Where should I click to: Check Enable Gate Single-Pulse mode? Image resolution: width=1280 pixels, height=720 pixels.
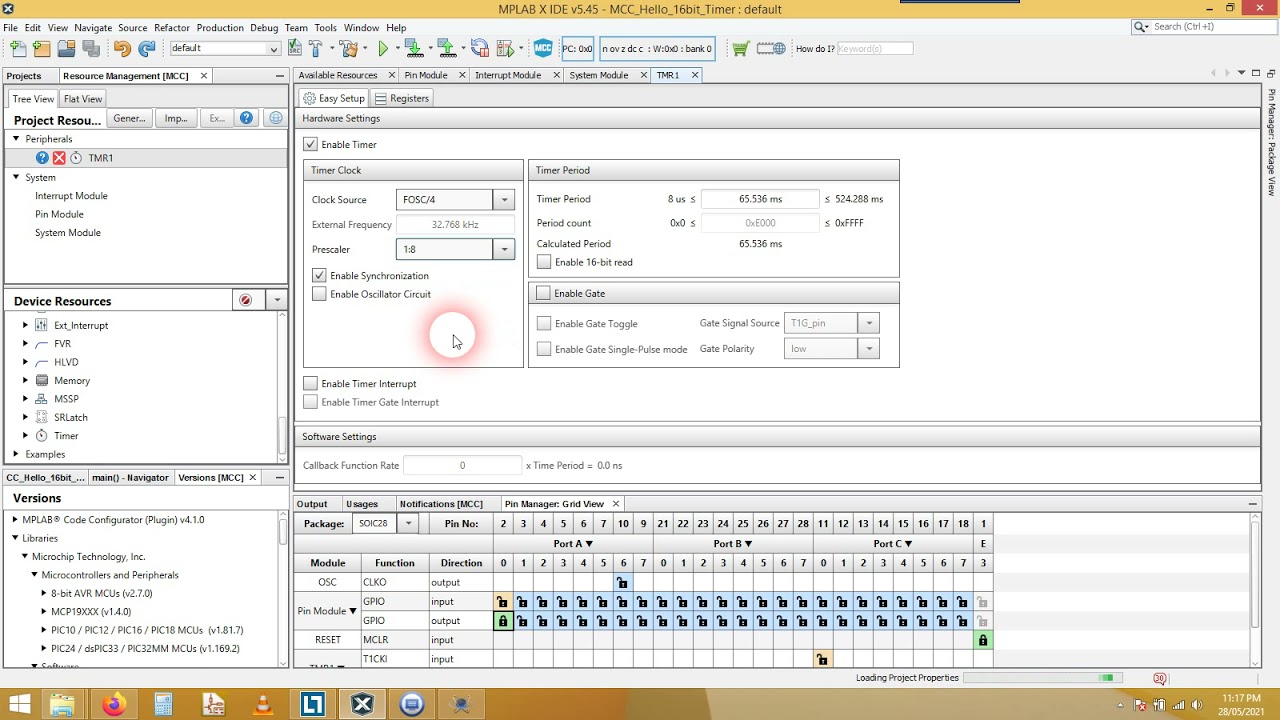(x=544, y=349)
